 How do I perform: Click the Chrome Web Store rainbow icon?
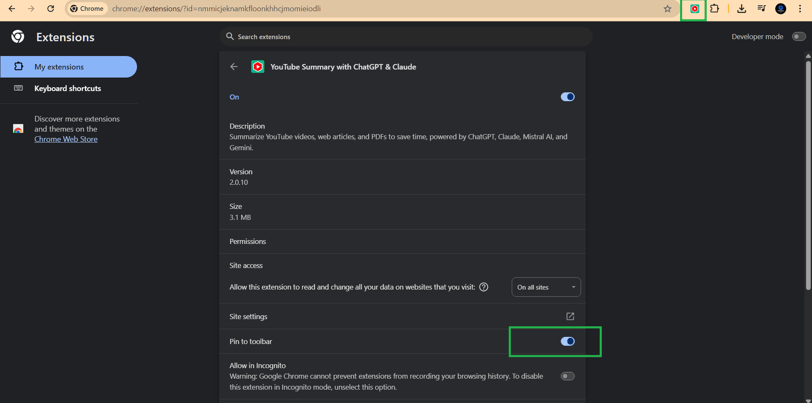click(18, 129)
